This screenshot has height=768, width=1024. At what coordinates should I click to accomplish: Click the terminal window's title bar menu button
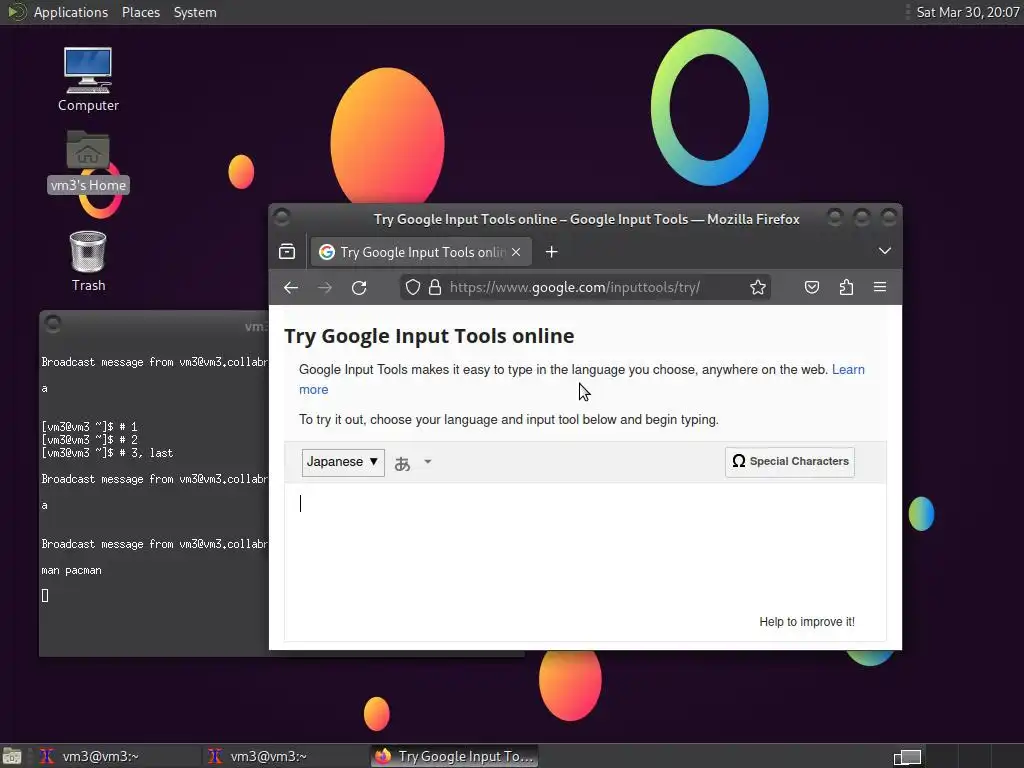[53, 324]
